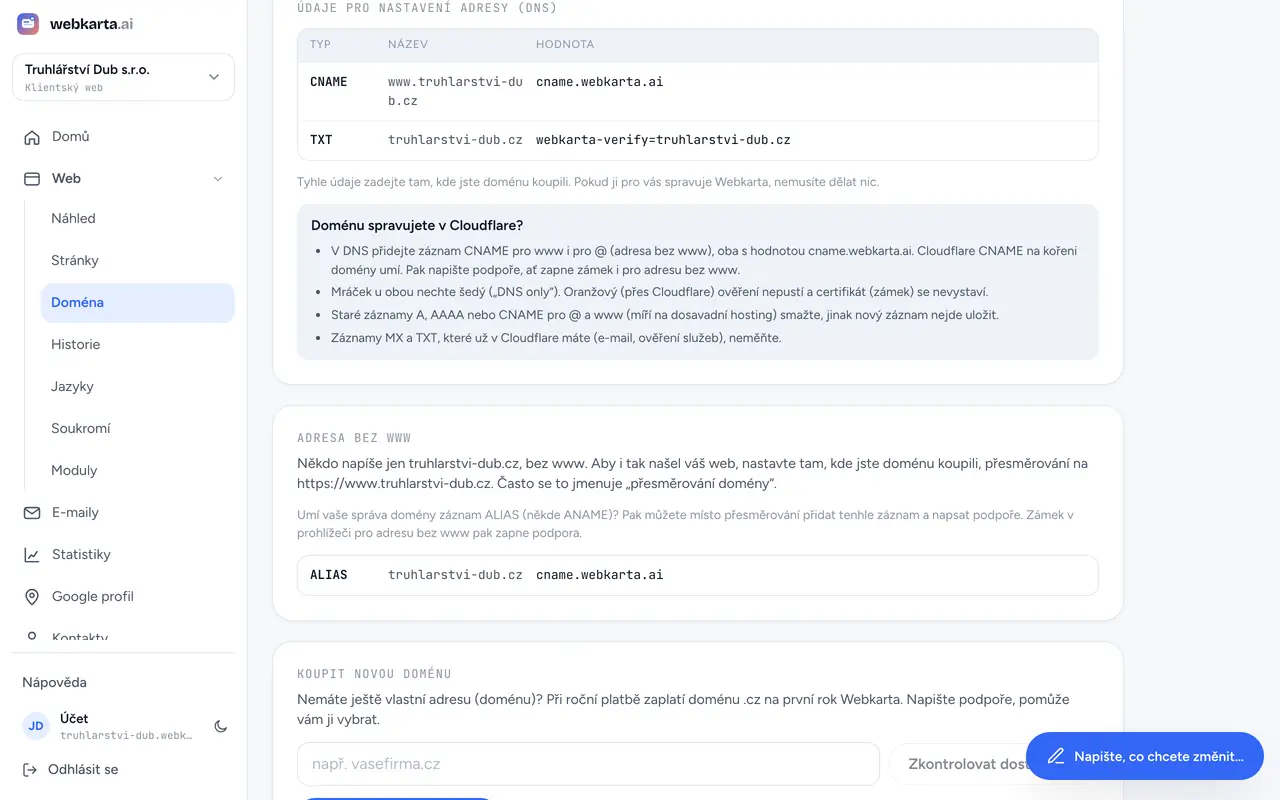Click the Odhlásit se logout icon
The image size is (1280, 800).
(30, 770)
